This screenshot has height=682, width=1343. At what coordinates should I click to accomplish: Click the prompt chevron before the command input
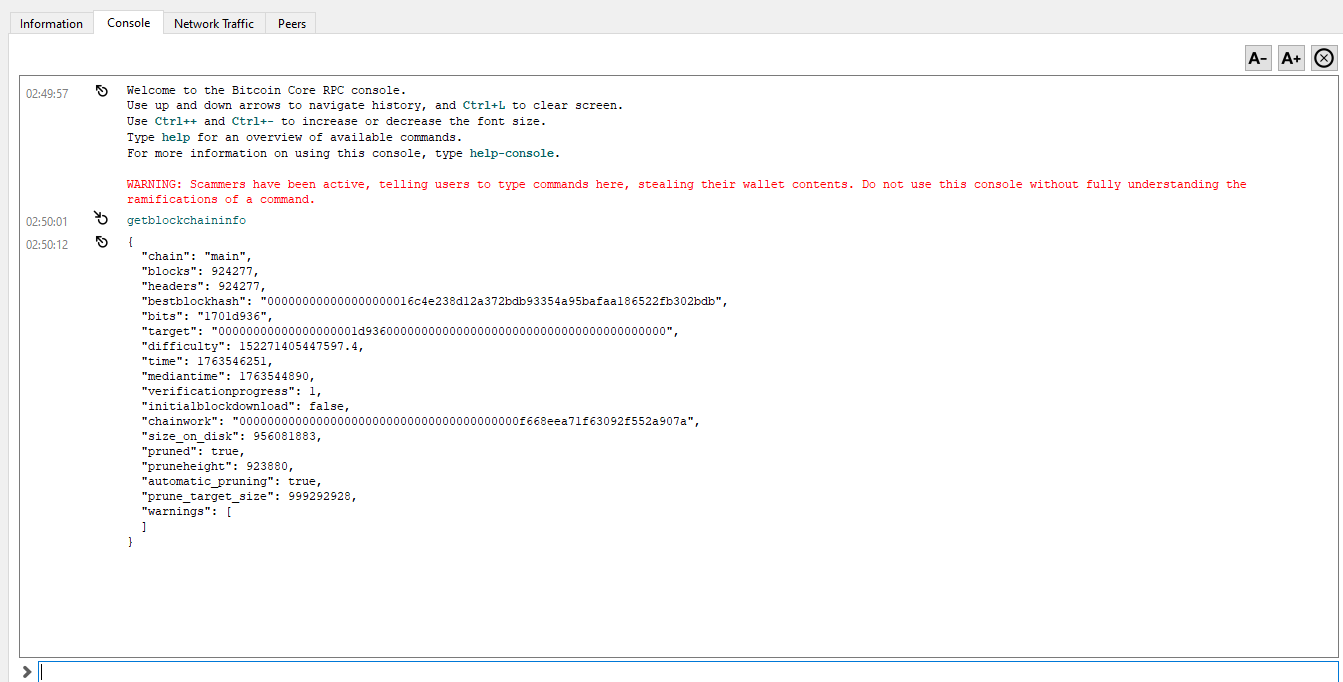click(x=26, y=672)
